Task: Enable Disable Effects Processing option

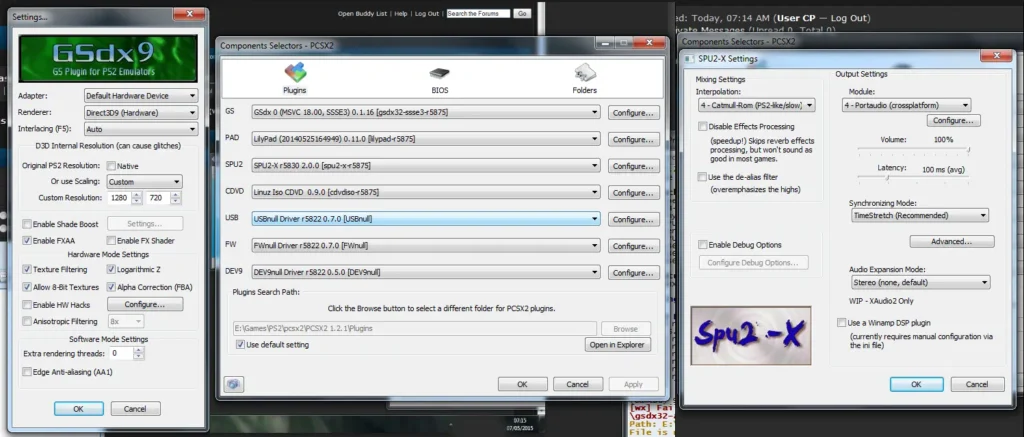Action: click(x=702, y=127)
